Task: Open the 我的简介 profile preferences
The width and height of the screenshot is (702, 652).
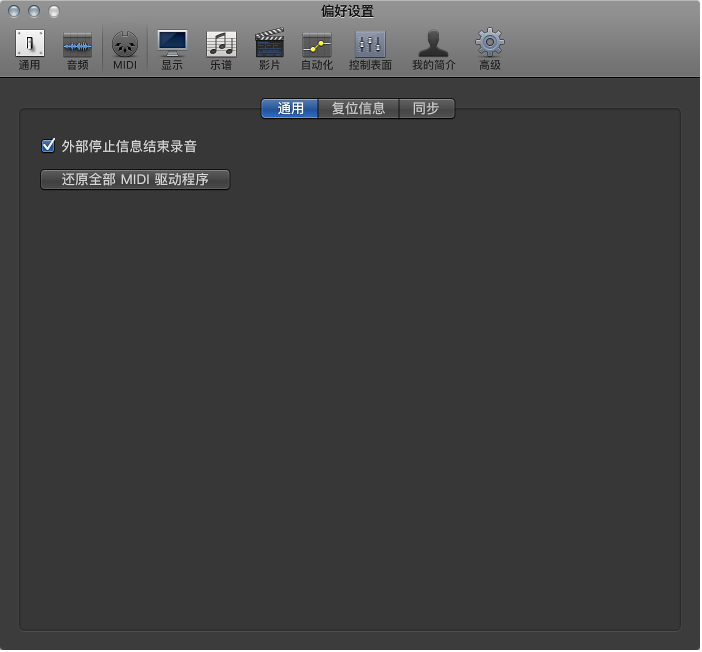Action: (433, 50)
